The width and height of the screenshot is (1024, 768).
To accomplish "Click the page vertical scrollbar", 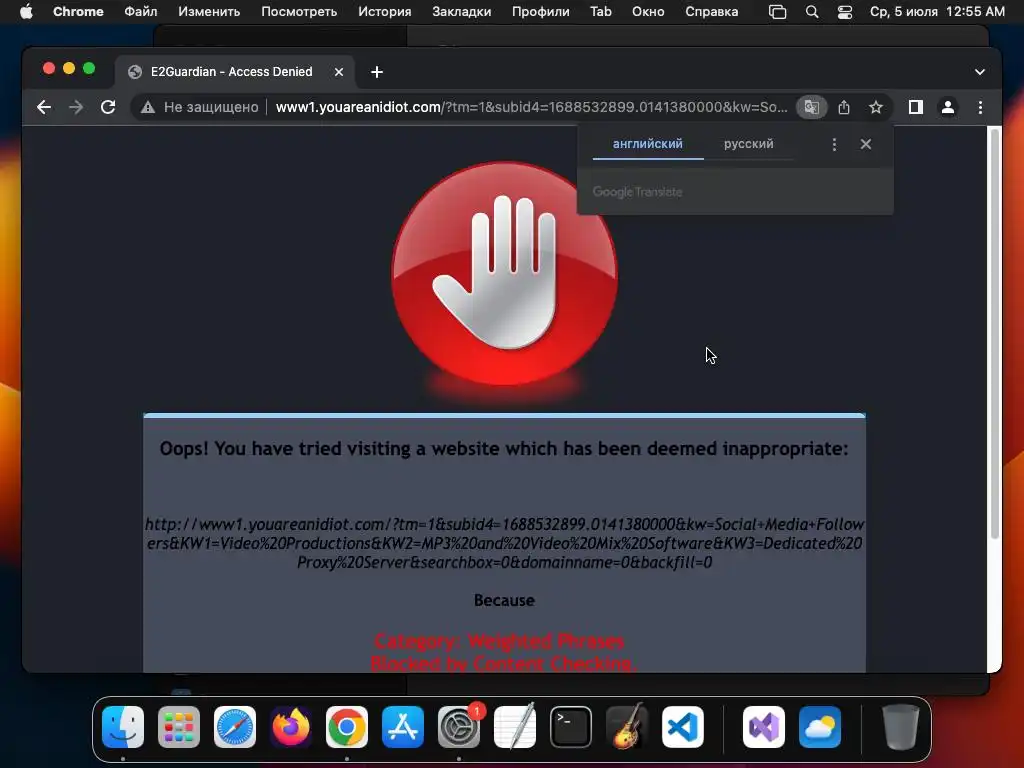I will (995, 333).
